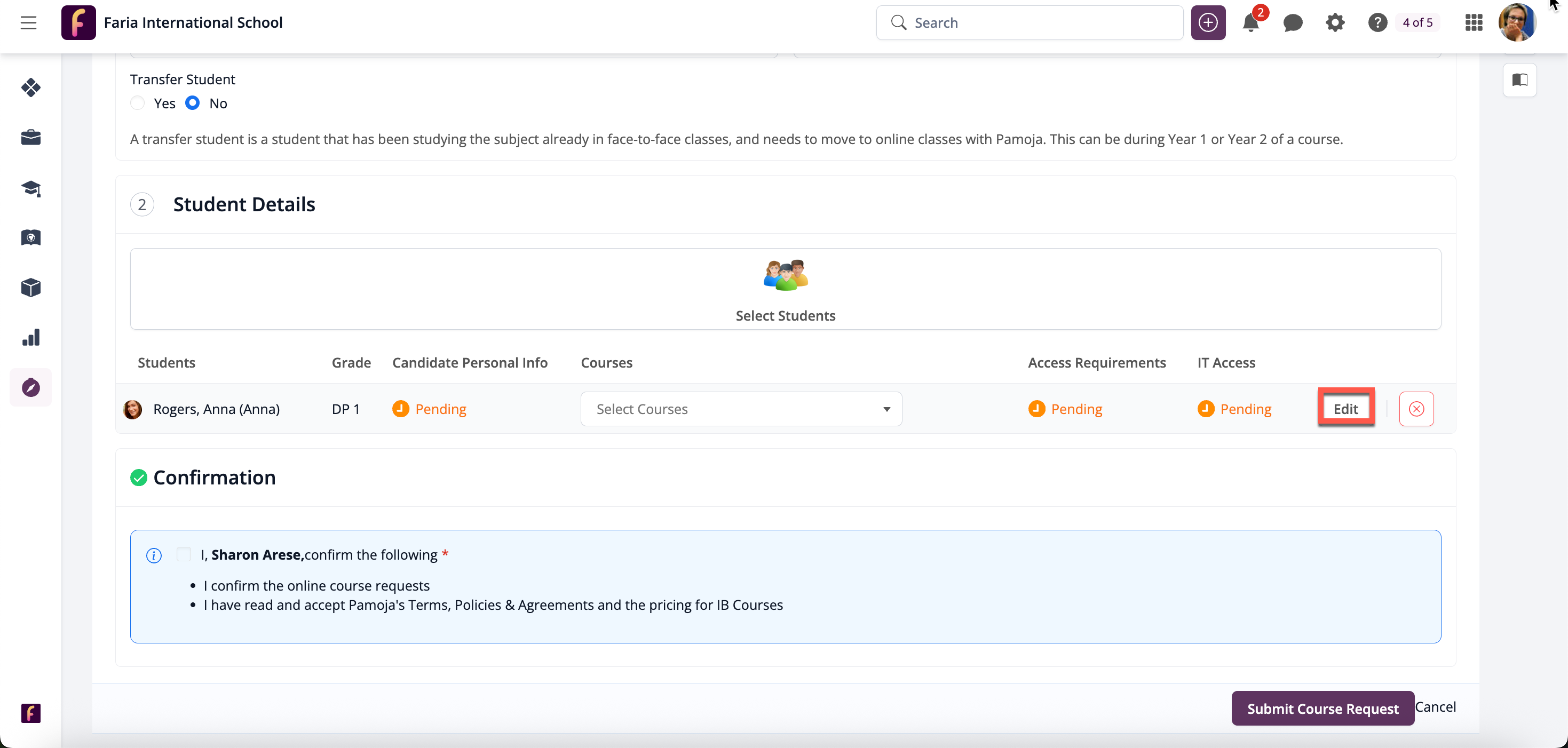Open the user profile avatar menu

pyautogui.click(x=1517, y=23)
